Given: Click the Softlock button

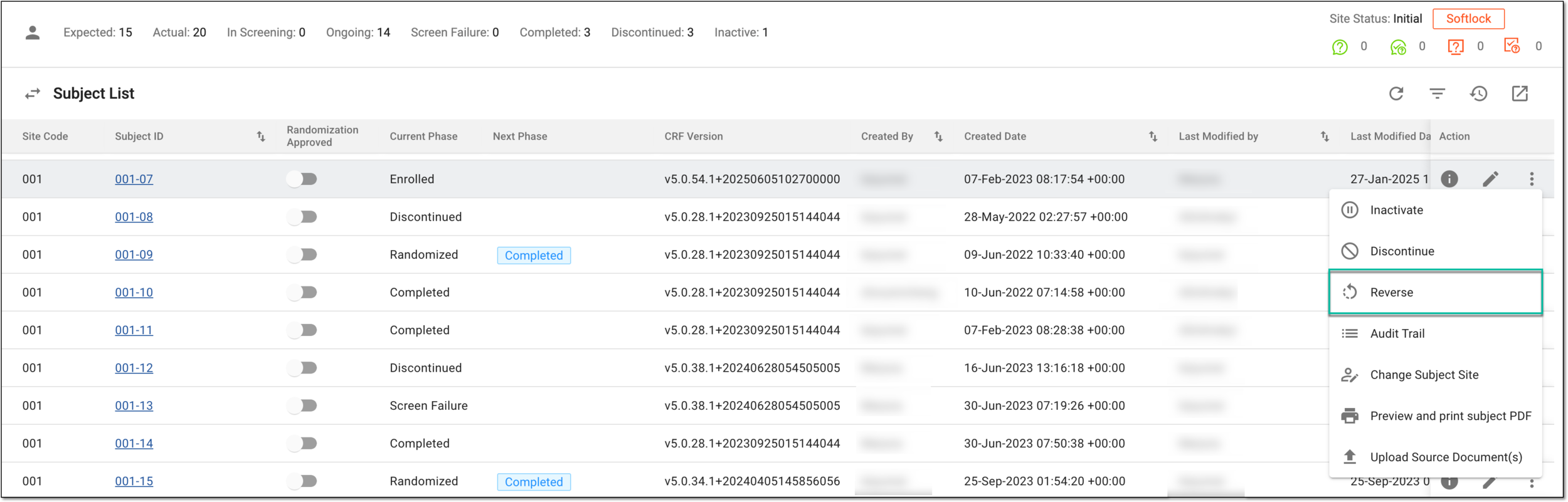Looking at the screenshot, I should pos(1468,19).
